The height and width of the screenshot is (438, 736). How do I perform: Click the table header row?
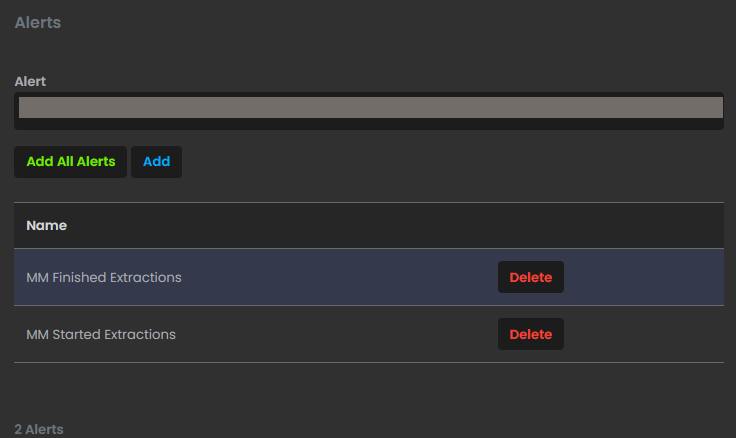369,226
